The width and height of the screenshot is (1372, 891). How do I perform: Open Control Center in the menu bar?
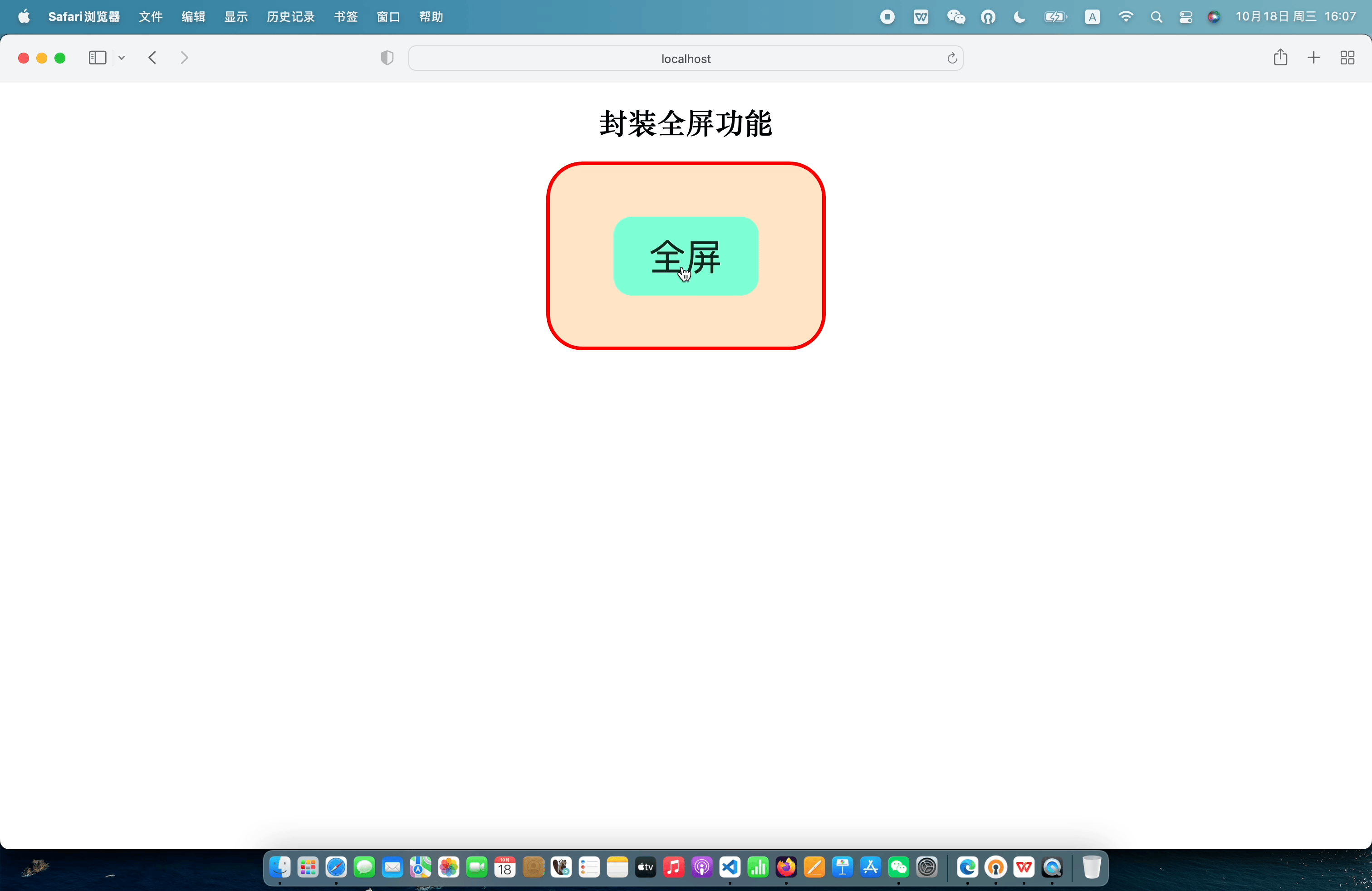[x=1185, y=17]
